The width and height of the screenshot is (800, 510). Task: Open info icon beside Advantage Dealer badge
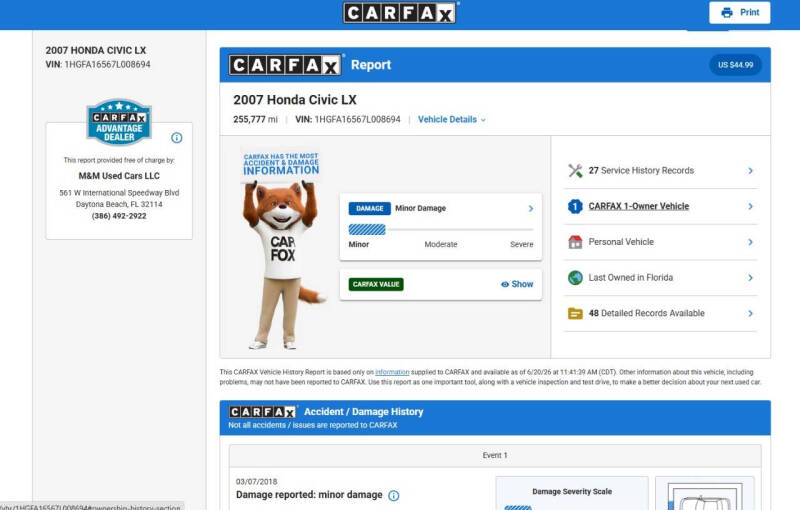(x=177, y=138)
